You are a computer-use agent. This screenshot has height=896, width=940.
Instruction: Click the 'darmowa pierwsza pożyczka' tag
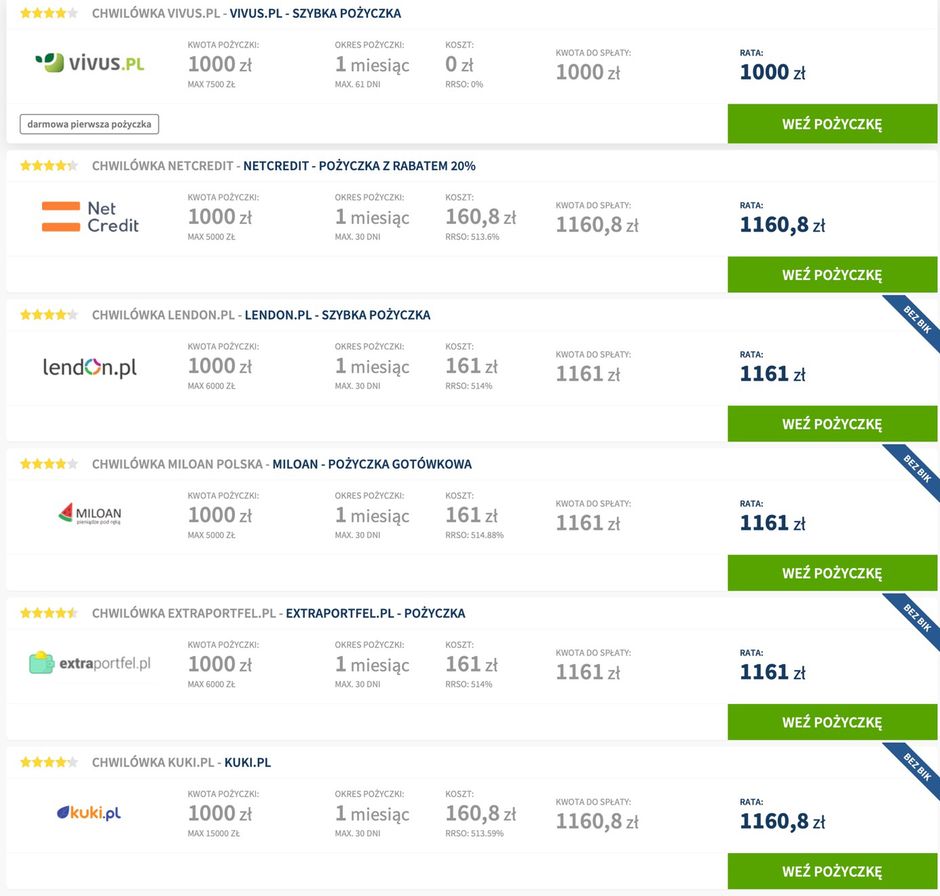[89, 124]
